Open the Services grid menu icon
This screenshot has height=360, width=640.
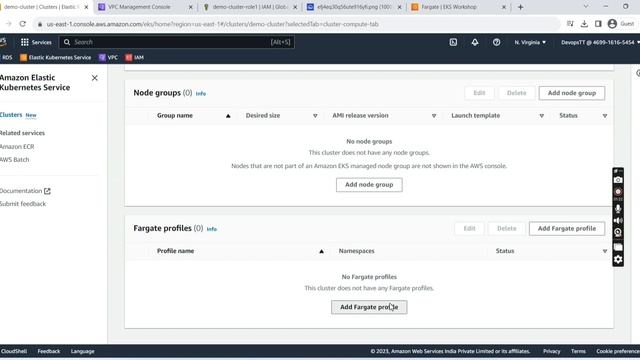coord(24,42)
